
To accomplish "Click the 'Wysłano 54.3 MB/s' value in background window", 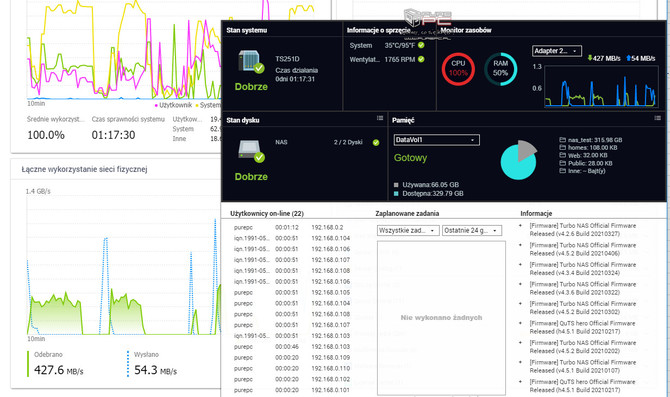I will 156,370.
